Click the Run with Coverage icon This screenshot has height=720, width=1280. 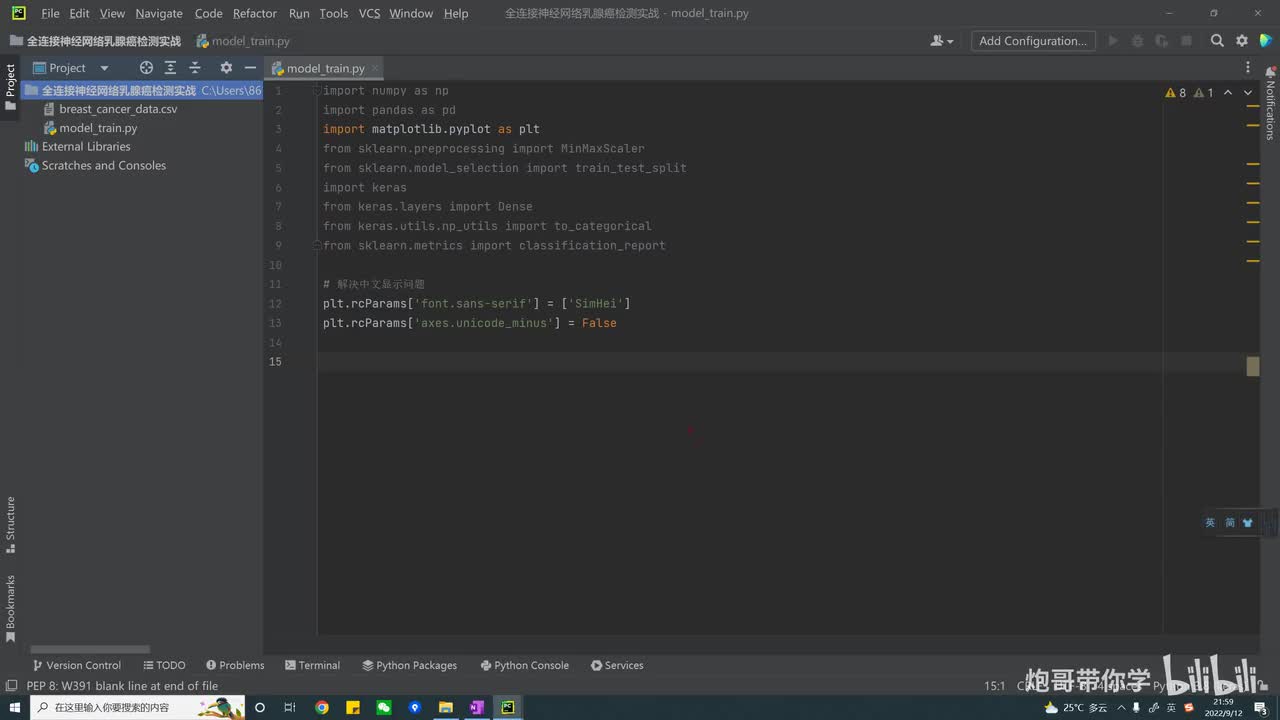click(x=1161, y=41)
